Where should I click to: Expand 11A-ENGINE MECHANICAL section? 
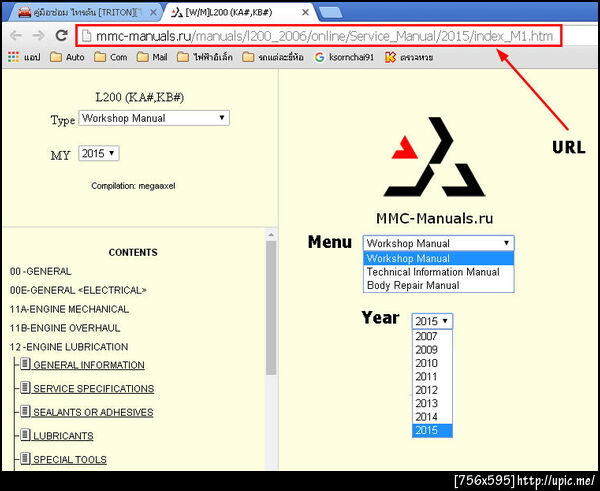(x=69, y=309)
